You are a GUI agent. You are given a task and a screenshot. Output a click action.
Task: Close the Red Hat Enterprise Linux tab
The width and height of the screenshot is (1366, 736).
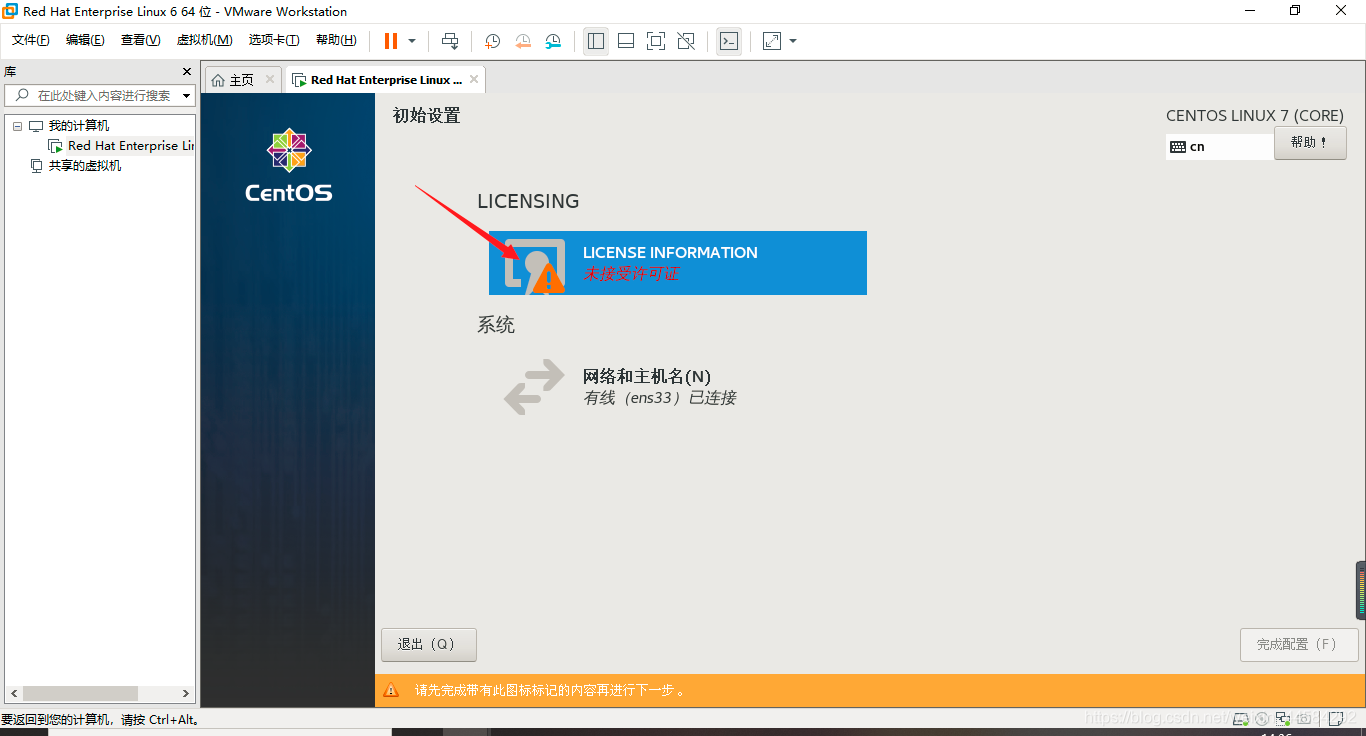pos(474,80)
